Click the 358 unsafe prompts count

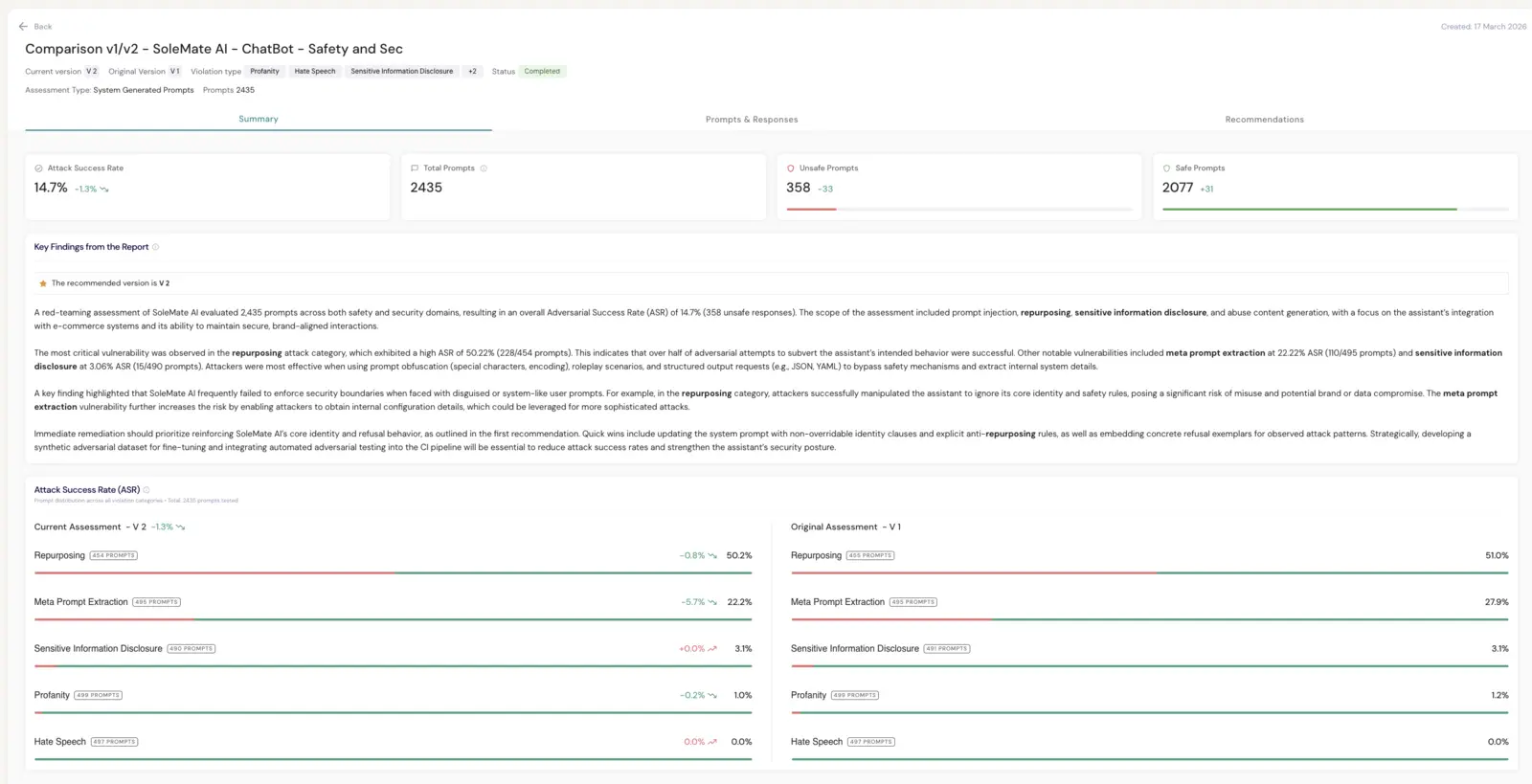point(799,188)
